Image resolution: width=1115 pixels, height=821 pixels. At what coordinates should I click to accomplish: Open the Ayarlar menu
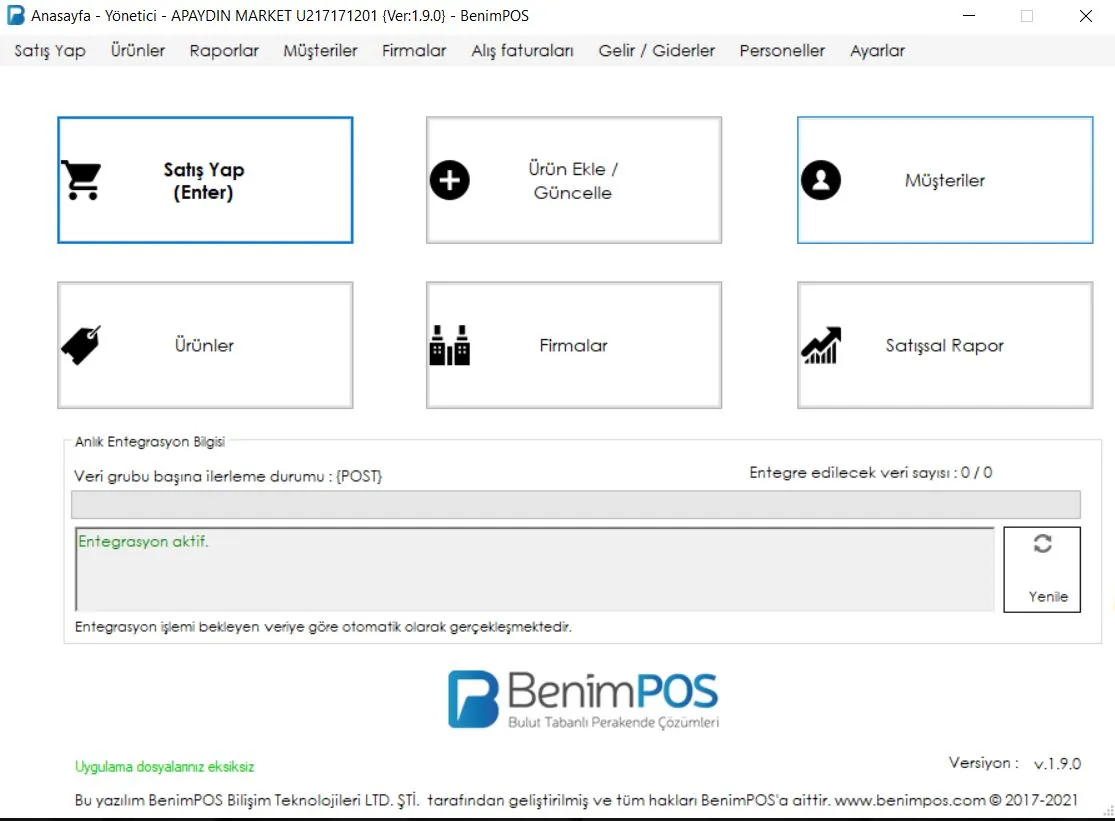(877, 50)
